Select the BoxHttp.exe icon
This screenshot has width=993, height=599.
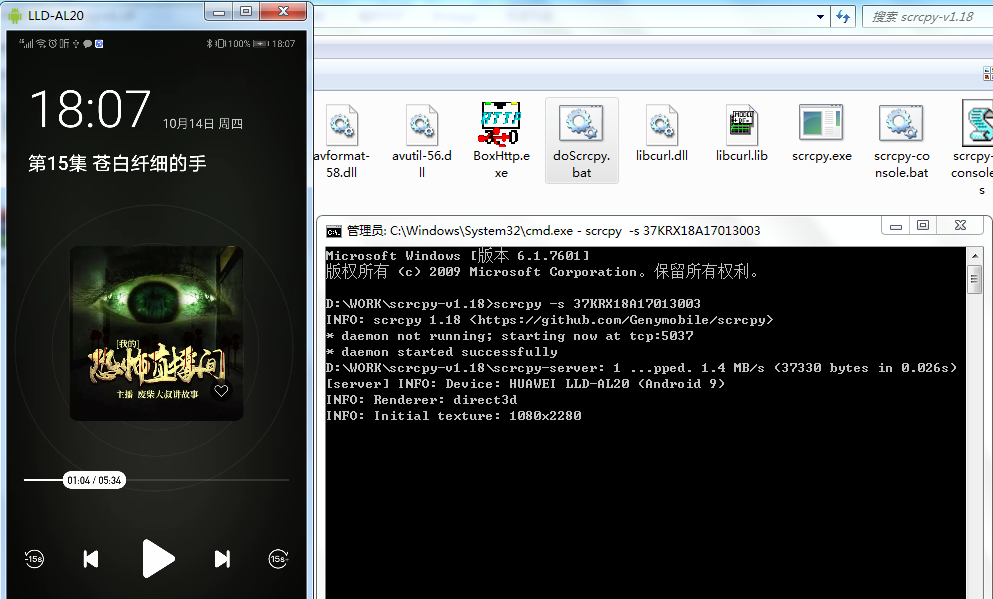[501, 123]
